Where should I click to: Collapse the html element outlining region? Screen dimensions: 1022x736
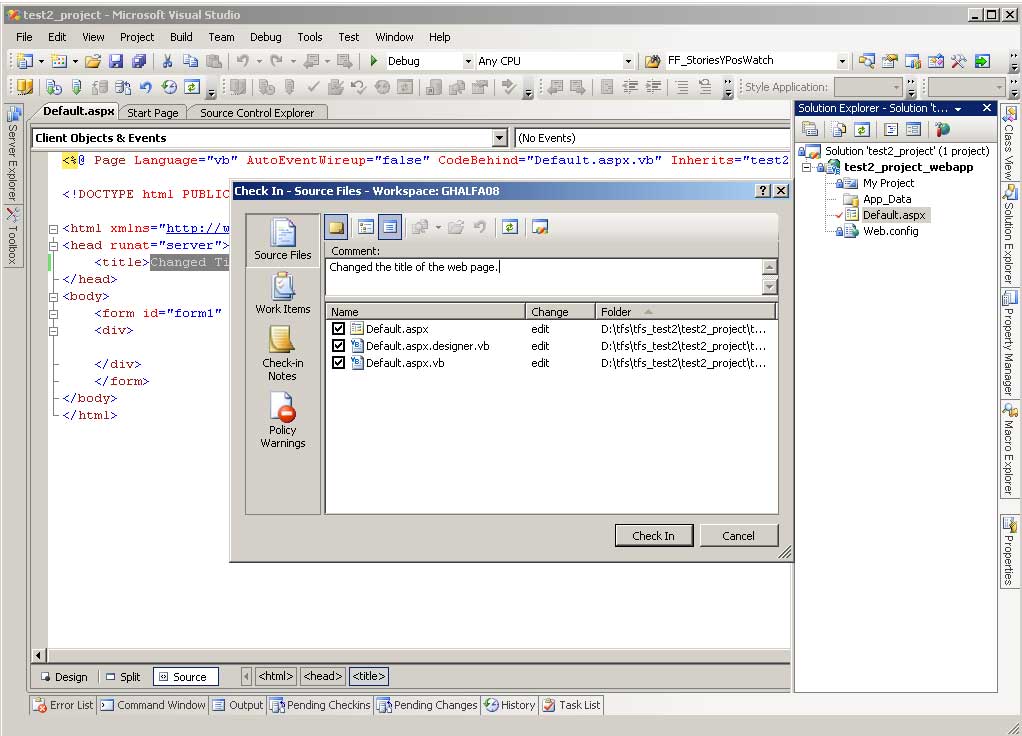pyautogui.click(x=53, y=229)
